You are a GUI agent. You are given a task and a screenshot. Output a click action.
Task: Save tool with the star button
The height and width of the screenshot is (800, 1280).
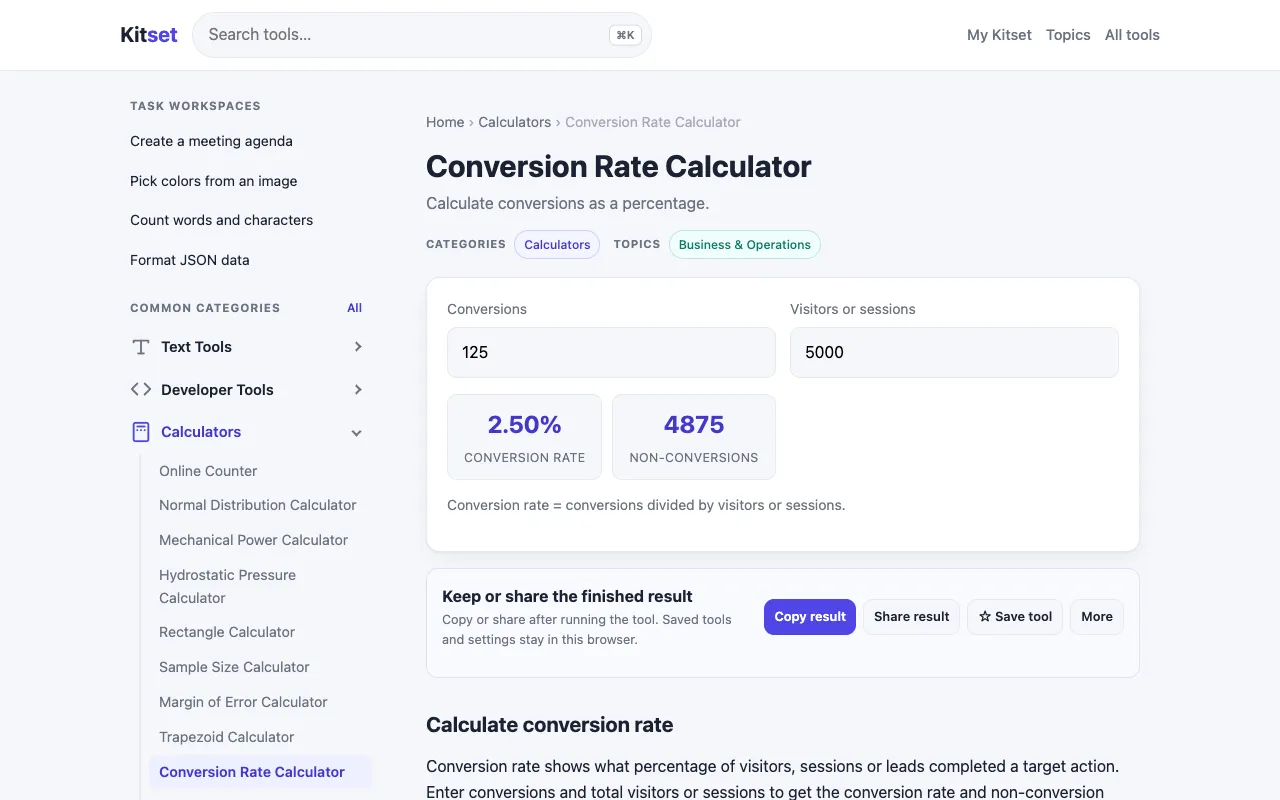(1015, 617)
